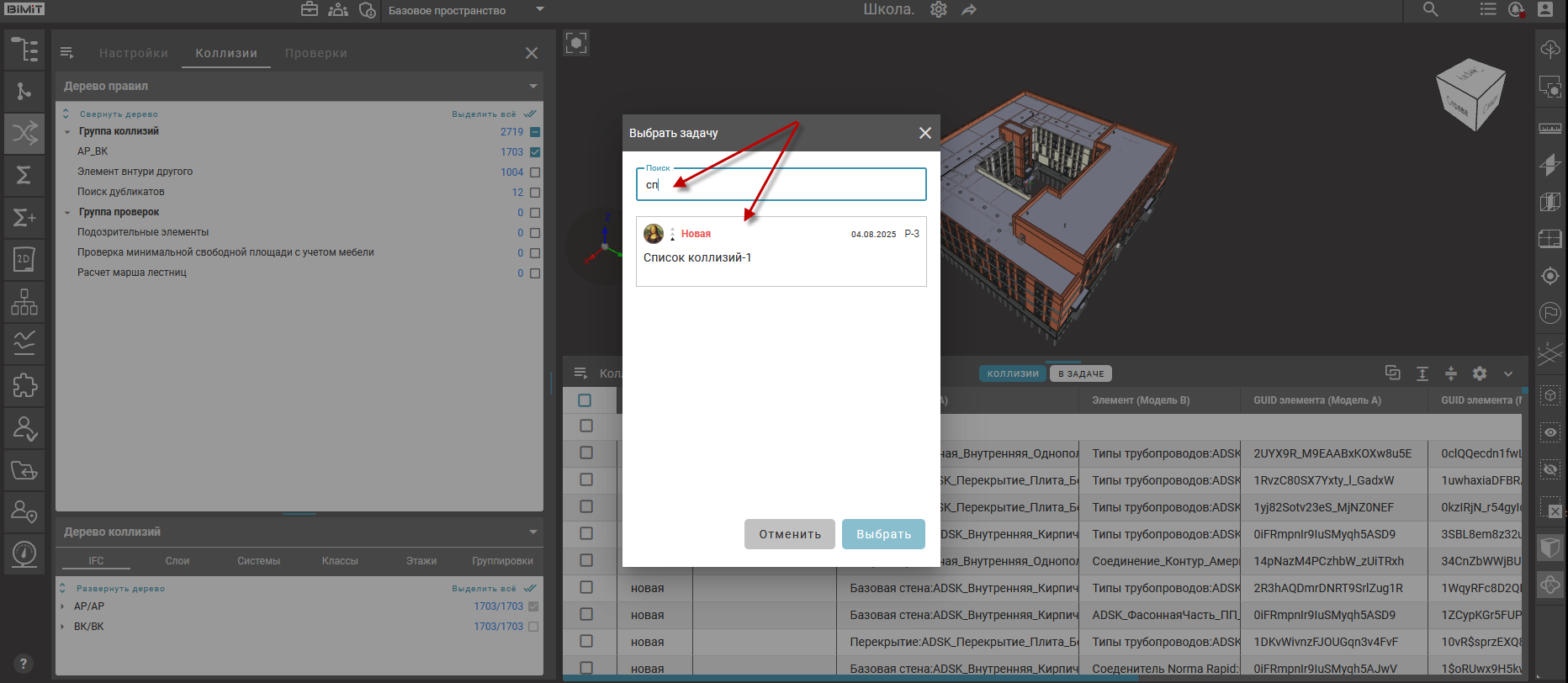1568x683 pixels.
Task: Click the collisions shuffle icon in left sidebar
Action: (x=24, y=133)
